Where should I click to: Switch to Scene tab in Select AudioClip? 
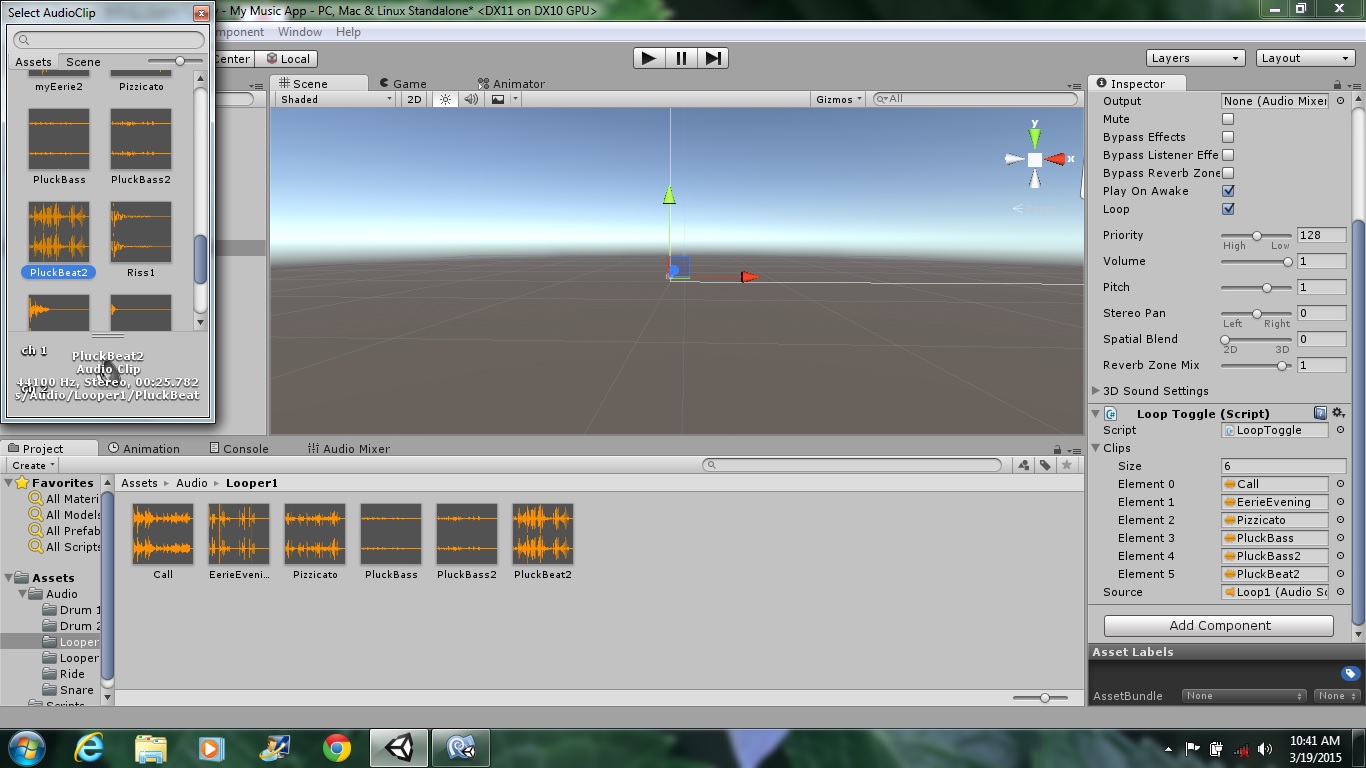coord(83,62)
